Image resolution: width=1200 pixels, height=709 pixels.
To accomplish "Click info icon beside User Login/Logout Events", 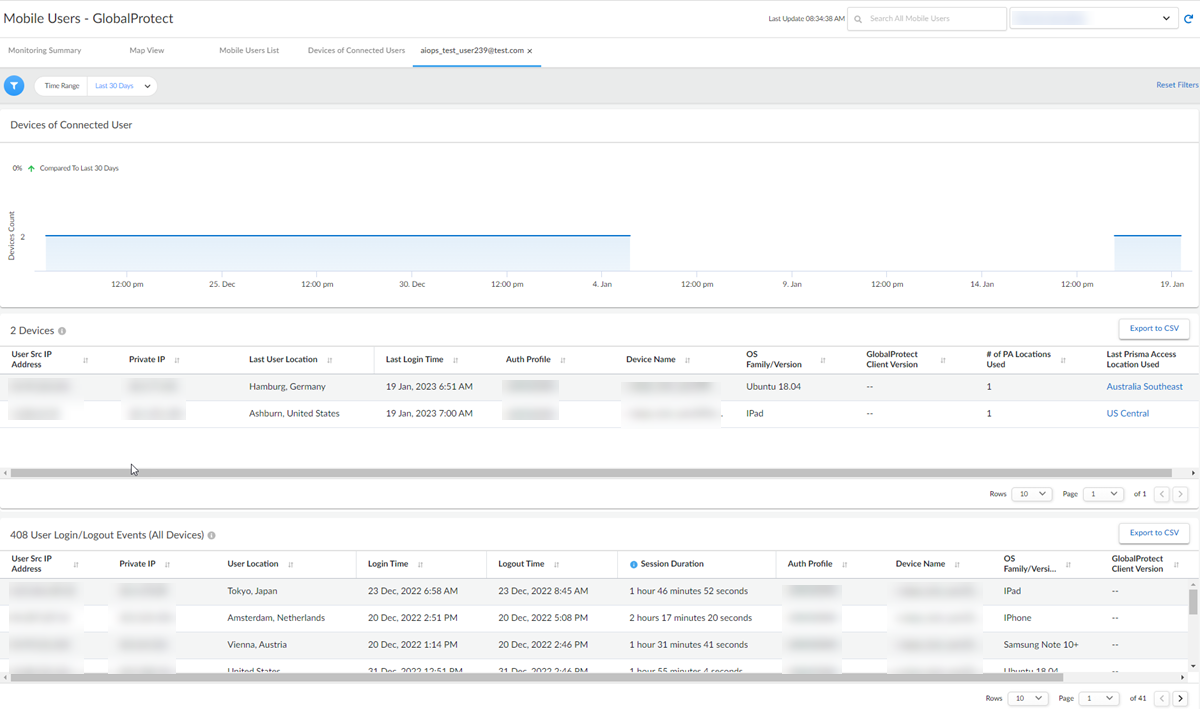I will [x=212, y=536].
